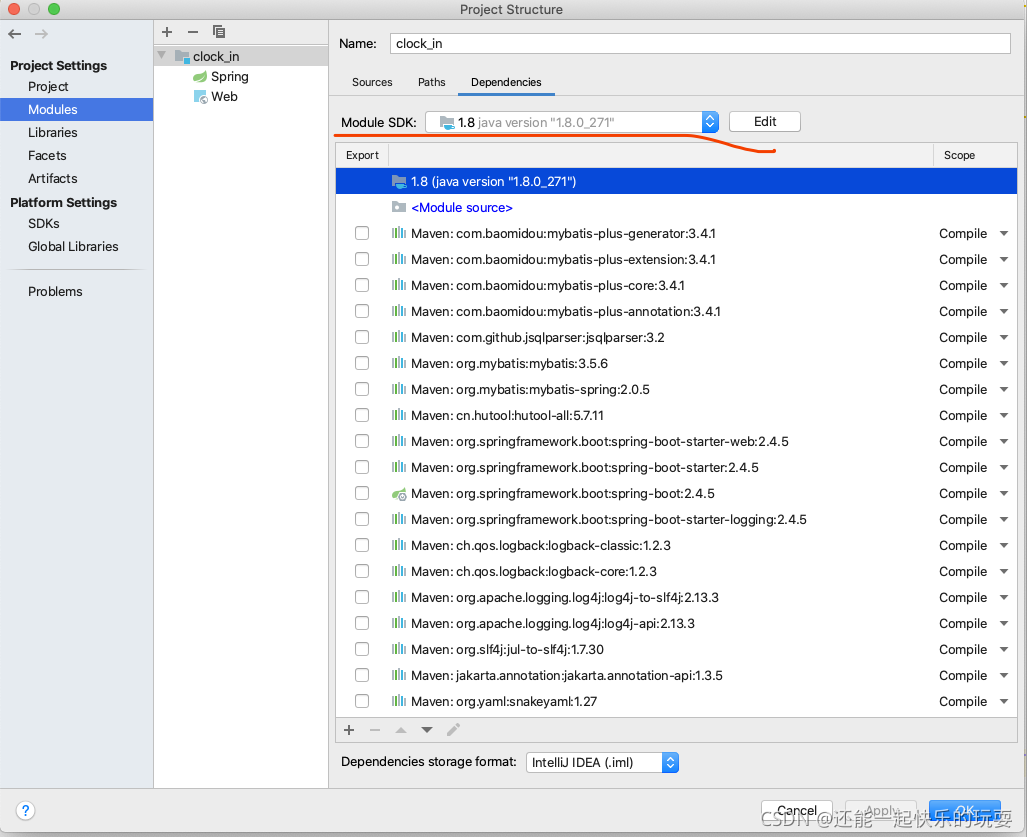Select the Web facet icon

pyautogui.click(x=200, y=97)
